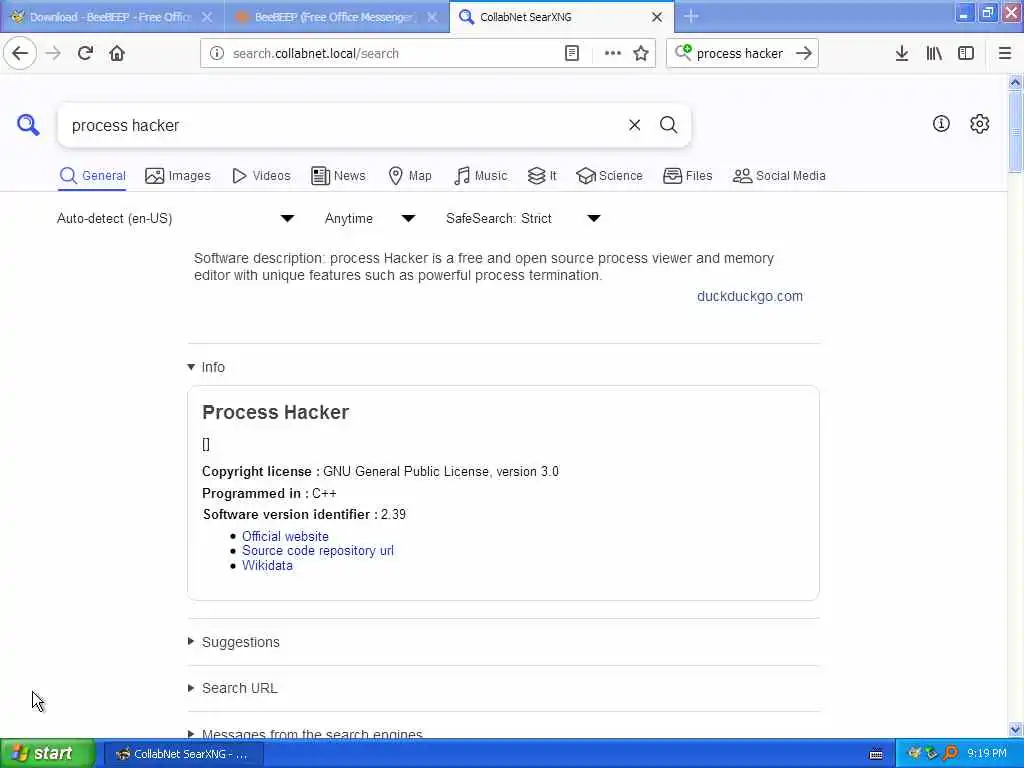Show the sidebars panel icon

click(966, 54)
